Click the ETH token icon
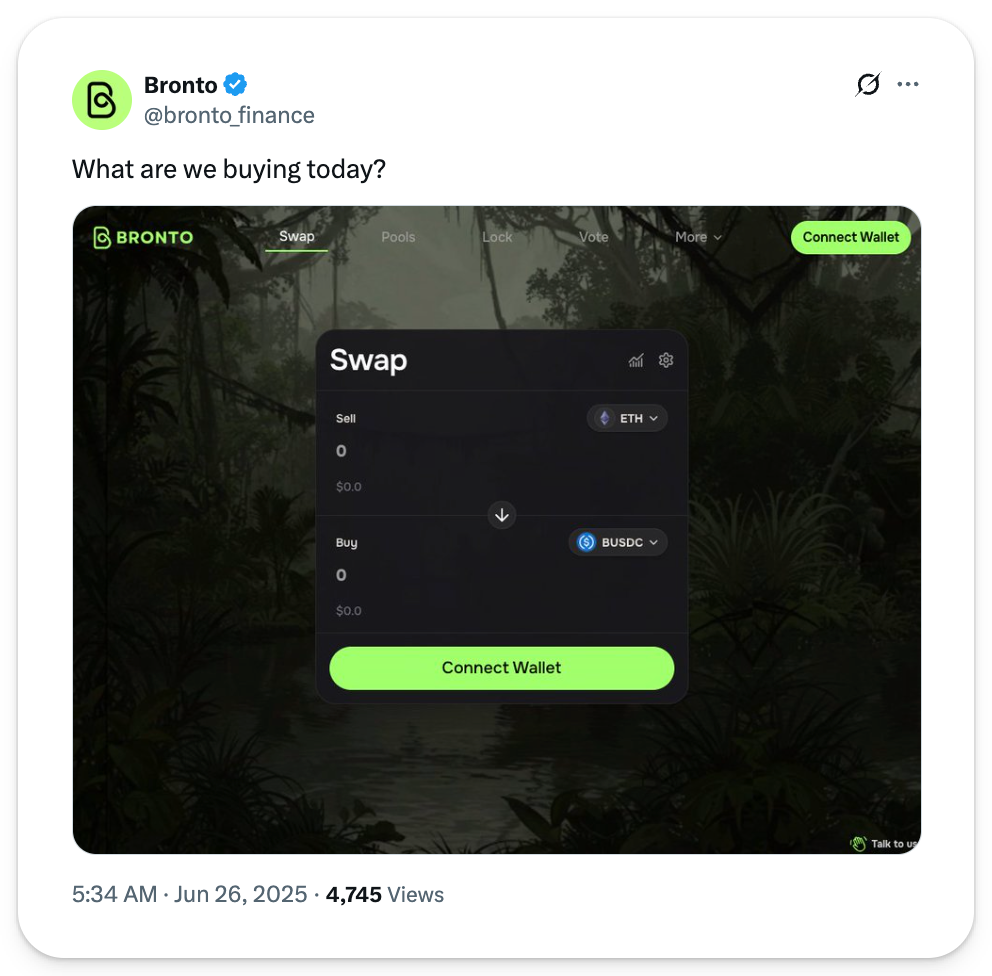 coord(604,418)
